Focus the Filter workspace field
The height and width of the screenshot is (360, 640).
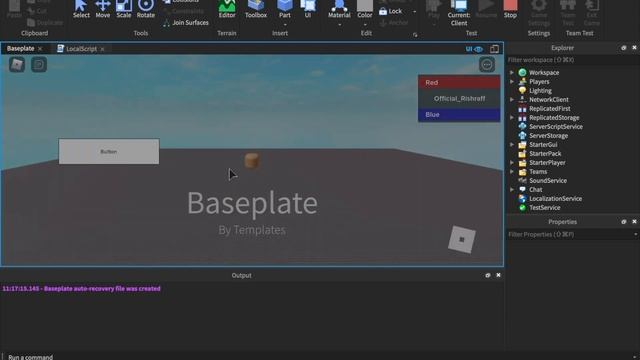572,60
